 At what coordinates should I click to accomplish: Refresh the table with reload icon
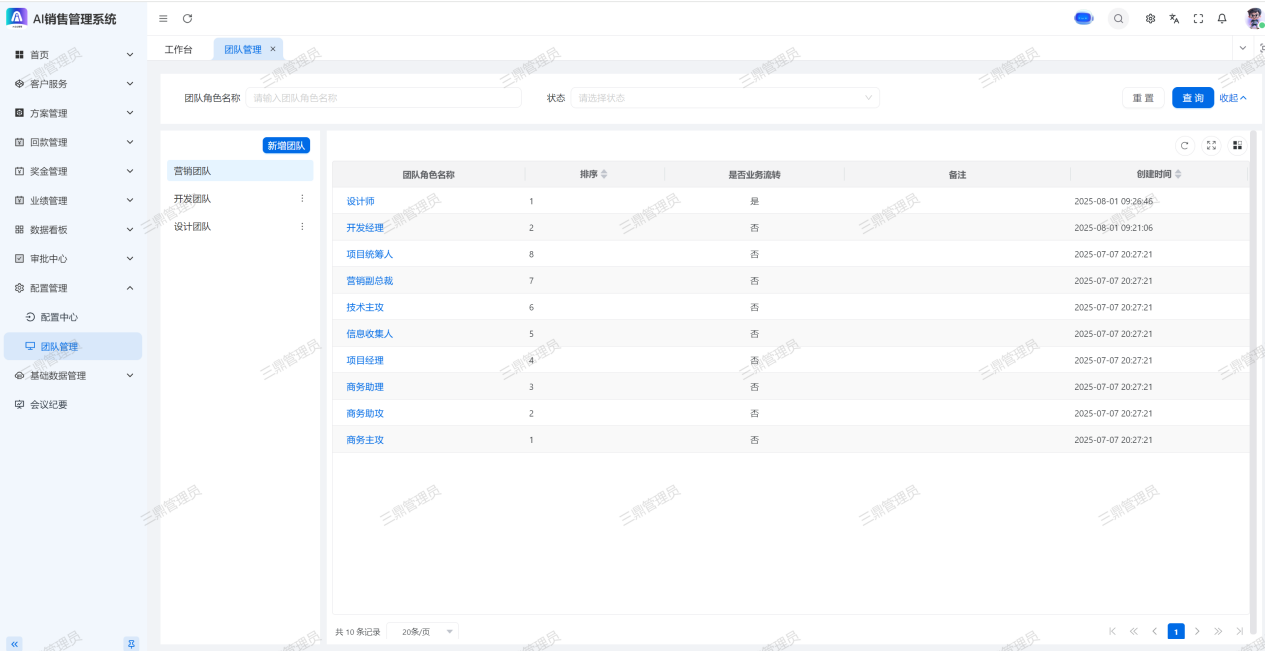tap(1185, 146)
